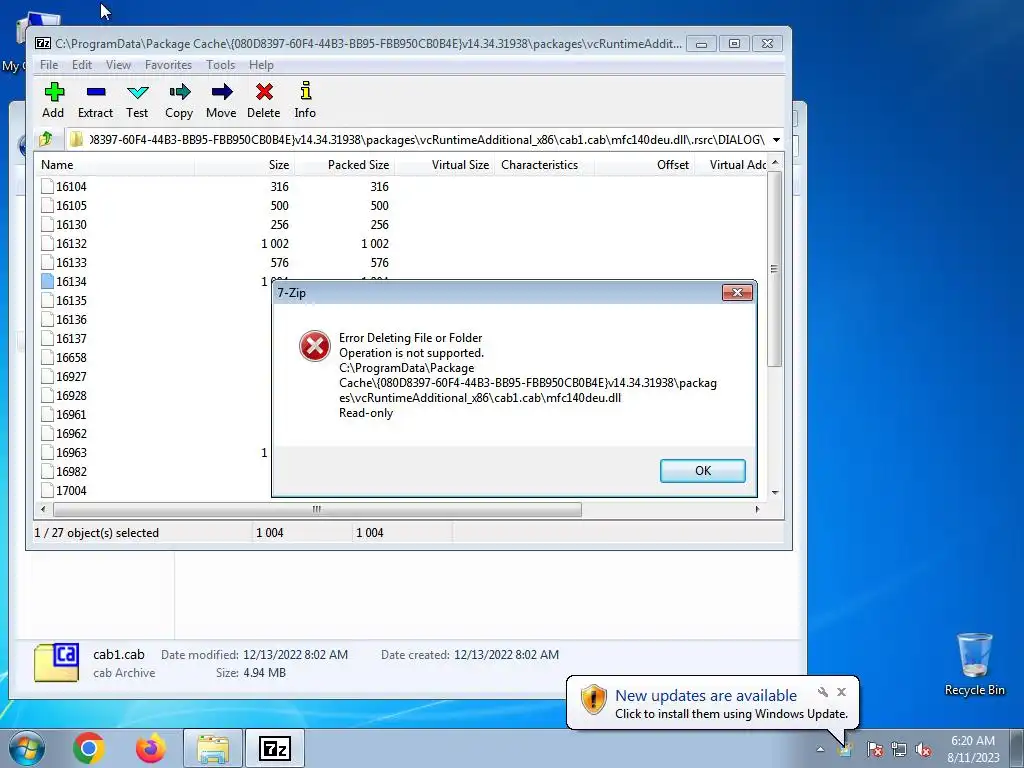Image resolution: width=1024 pixels, height=768 pixels.
Task: Click the vertical scrollbar up arrow
Action: point(775,163)
